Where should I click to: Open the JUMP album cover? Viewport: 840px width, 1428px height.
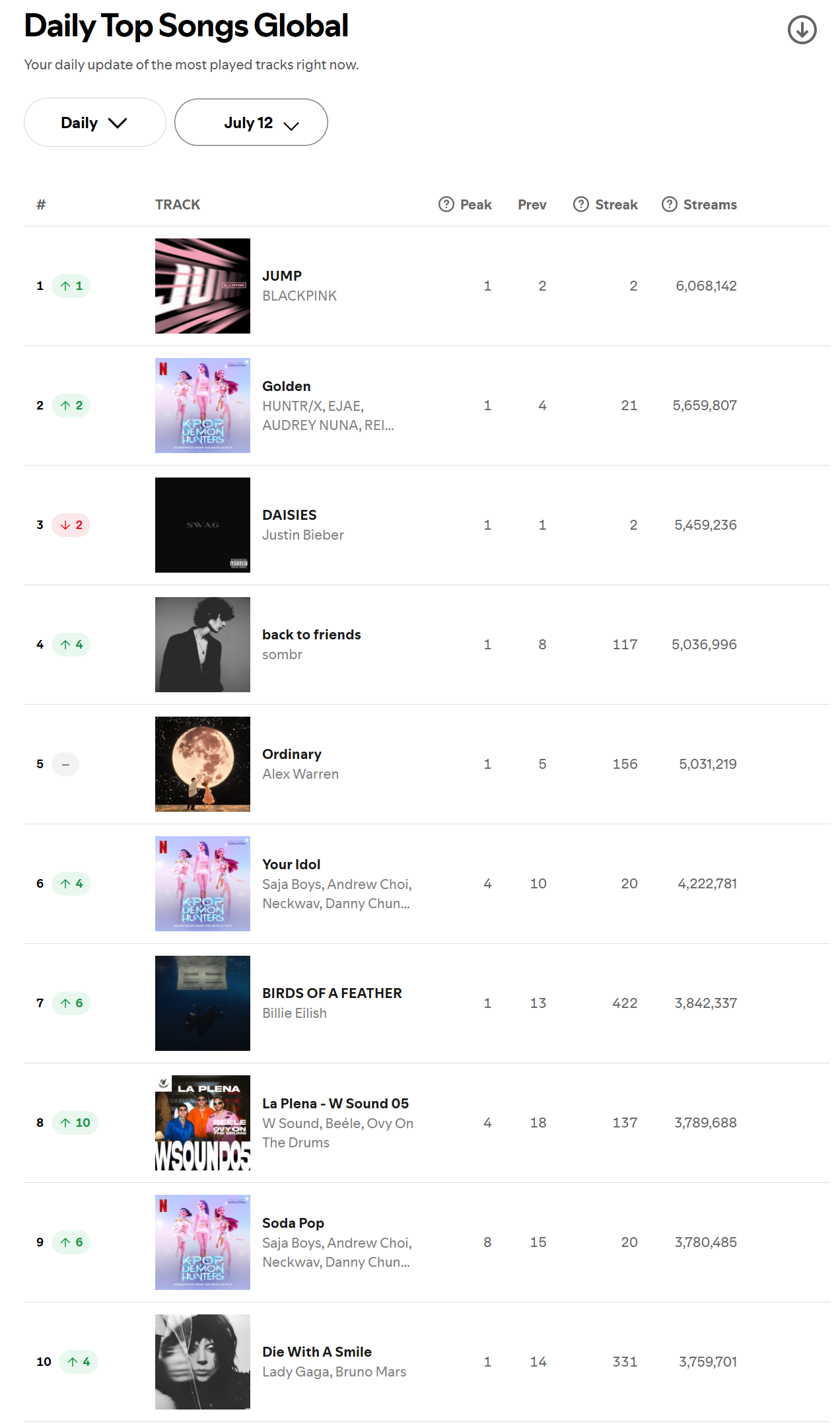203,286
